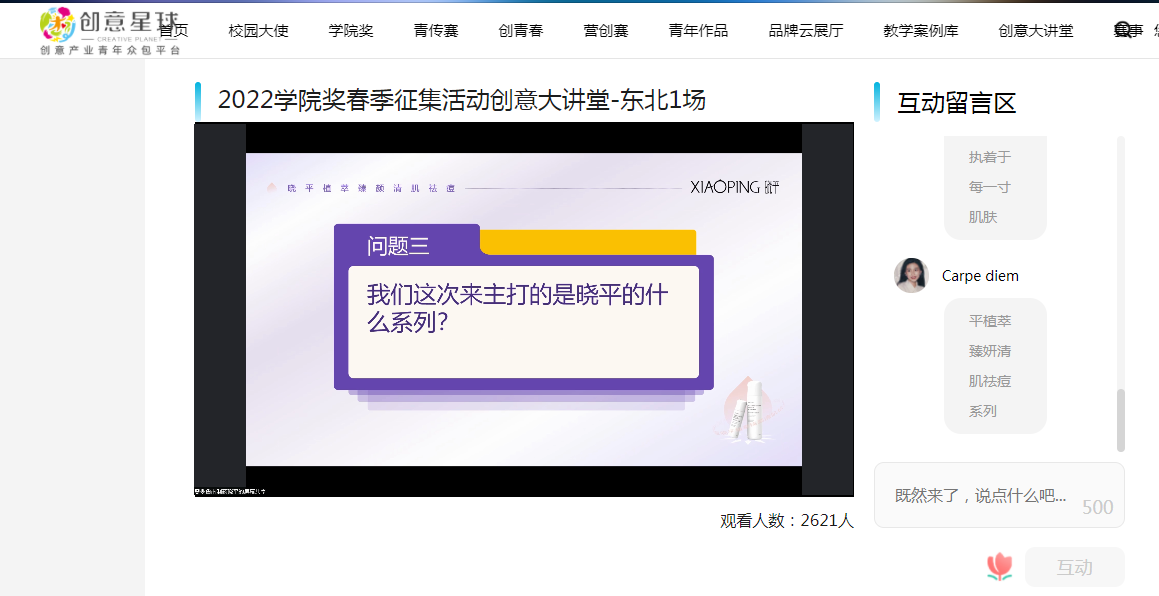Send a tulip flower reaction

[999, 566]
